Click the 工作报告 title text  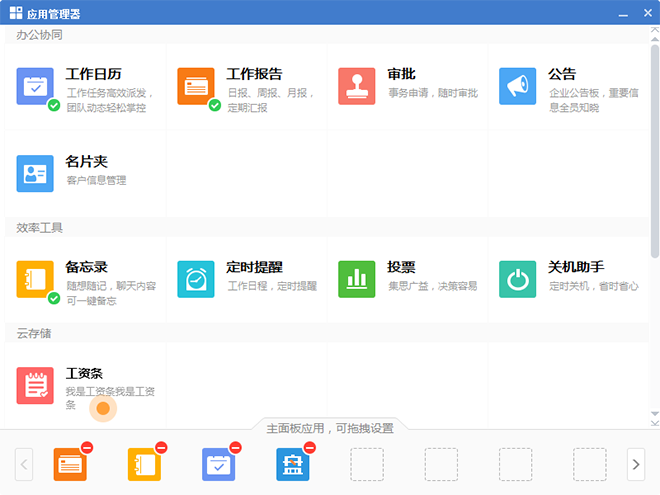tap(254, 74)
